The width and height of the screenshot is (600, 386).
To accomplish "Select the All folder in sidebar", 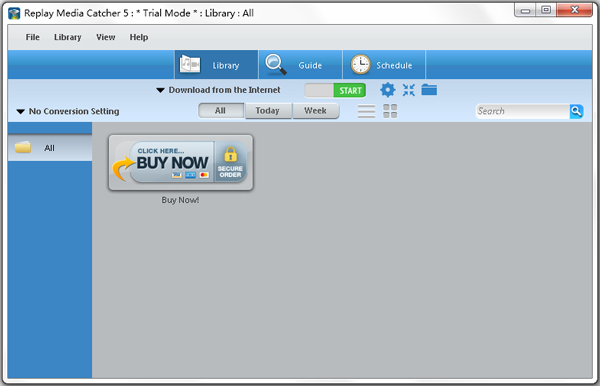I will tap(50, 148).
